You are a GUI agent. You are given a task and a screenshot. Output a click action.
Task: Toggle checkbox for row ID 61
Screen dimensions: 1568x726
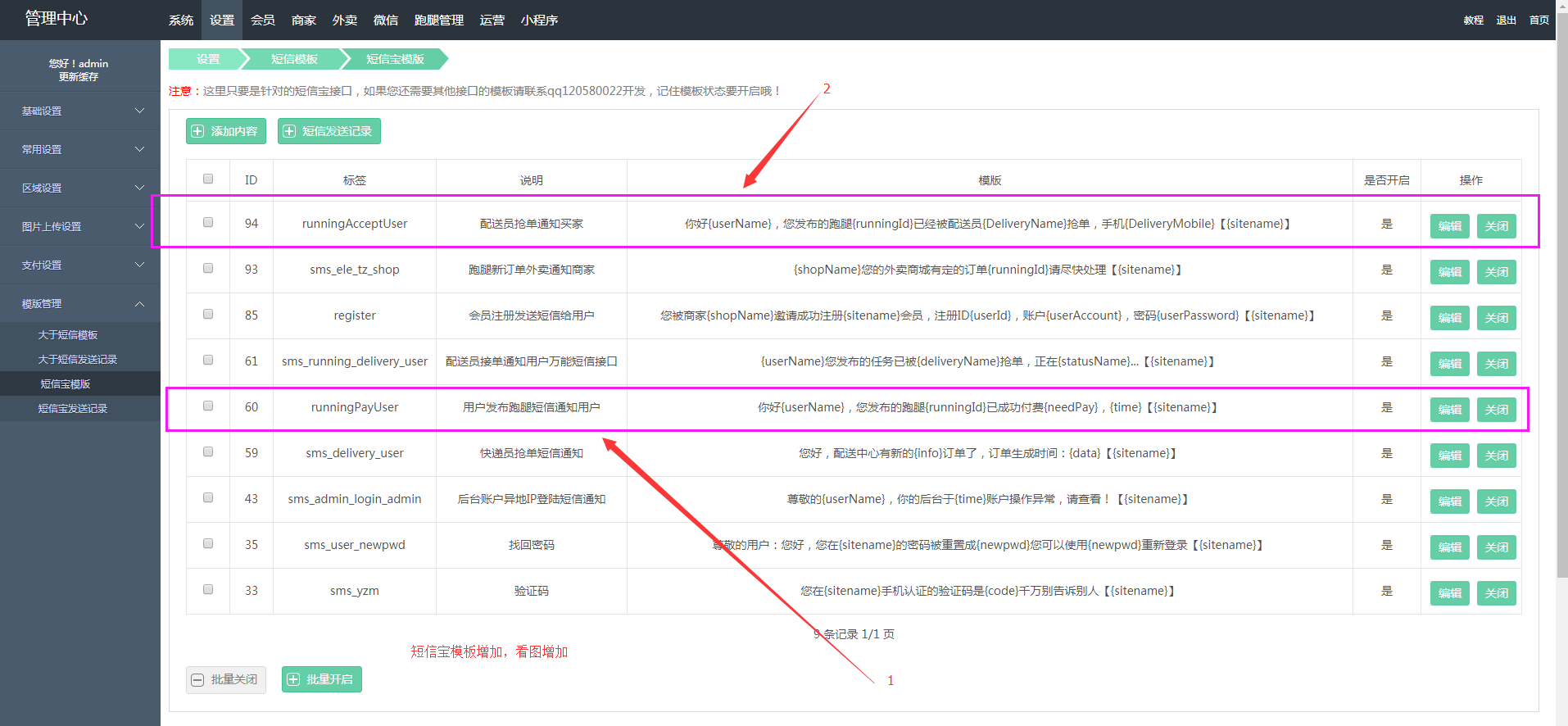(x=208, y=360)
